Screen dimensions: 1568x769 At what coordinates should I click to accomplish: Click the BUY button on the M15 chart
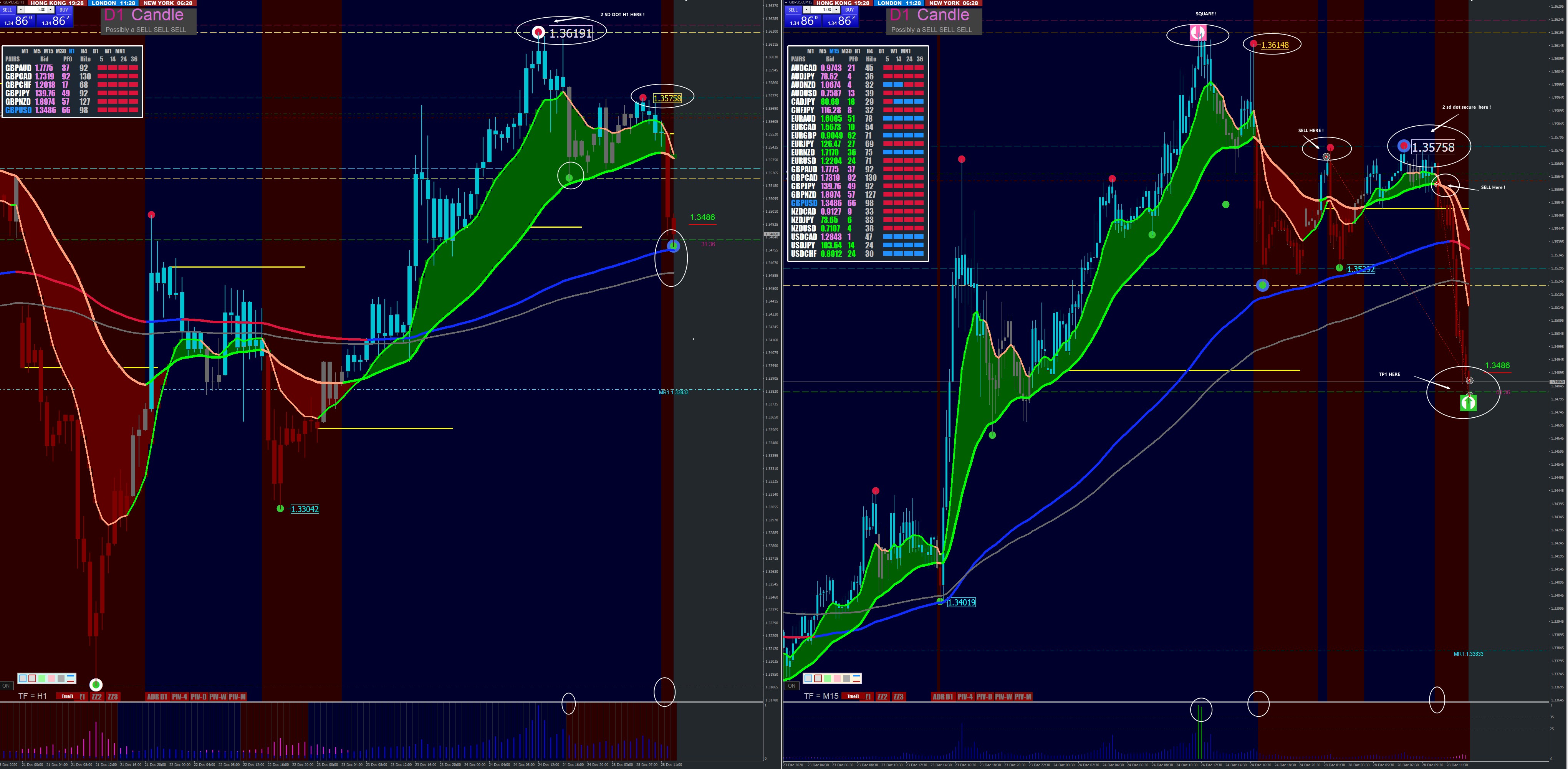(849, 10)
